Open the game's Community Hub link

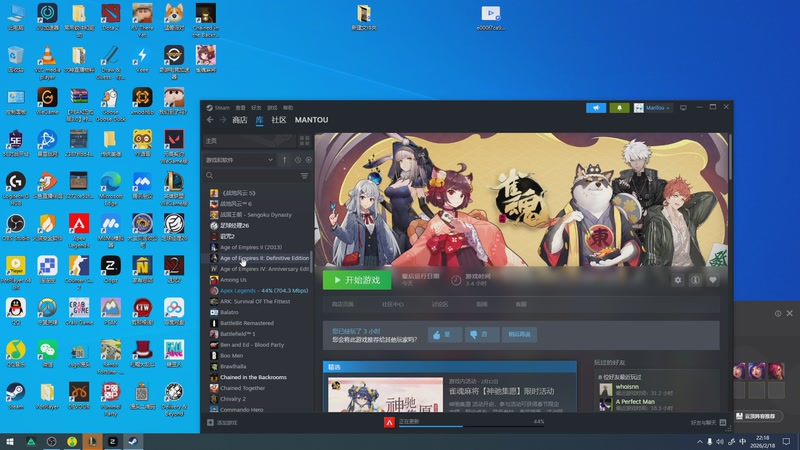pos(392,304)
